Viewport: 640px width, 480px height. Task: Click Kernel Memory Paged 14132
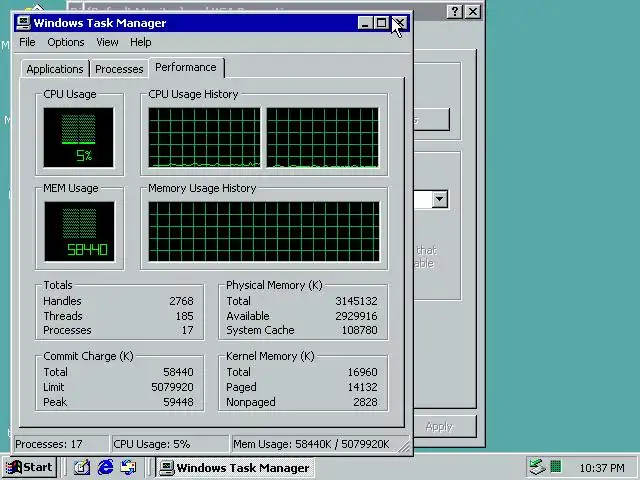tap(362, 387)
